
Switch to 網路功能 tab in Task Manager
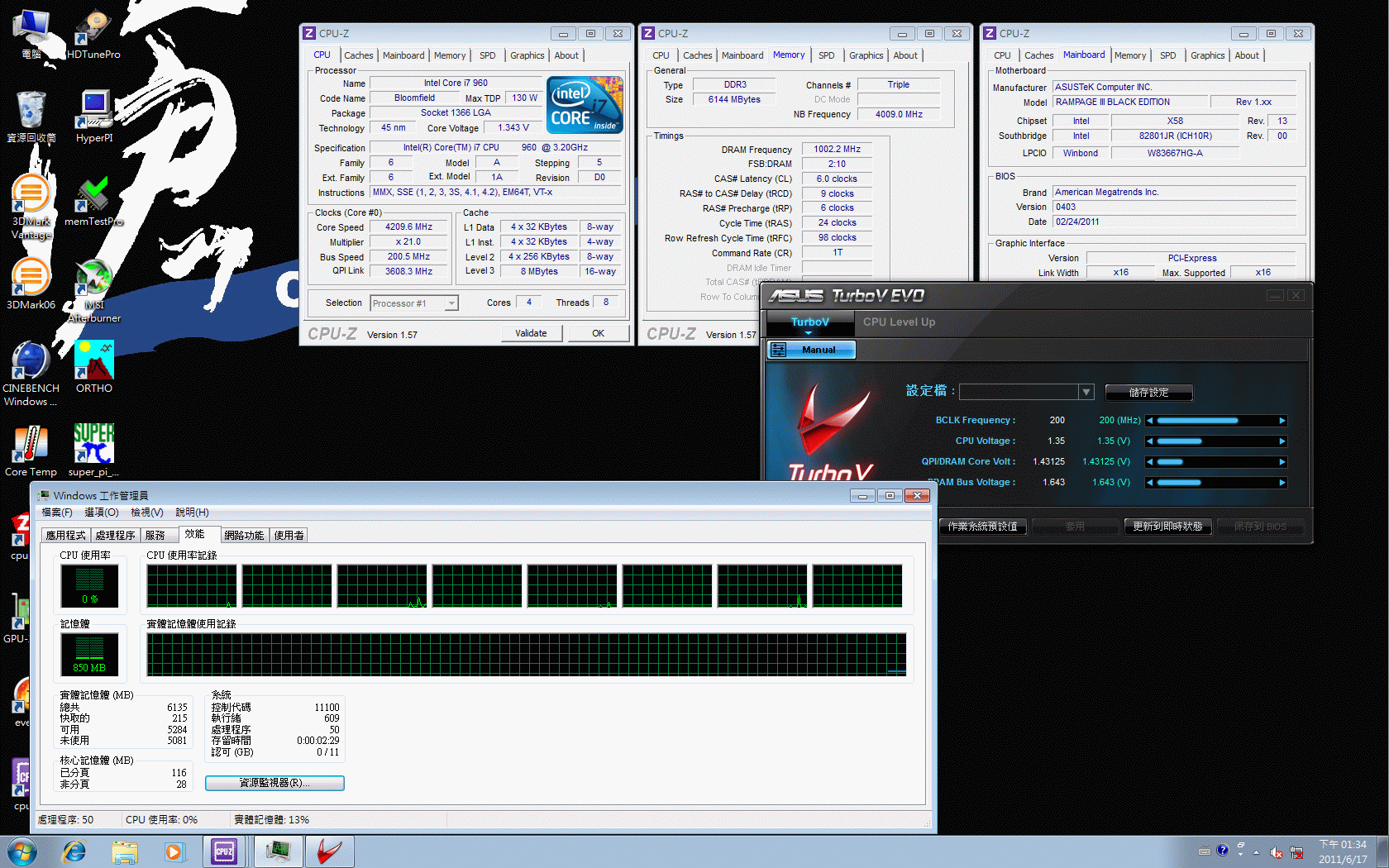coord(244,536)
